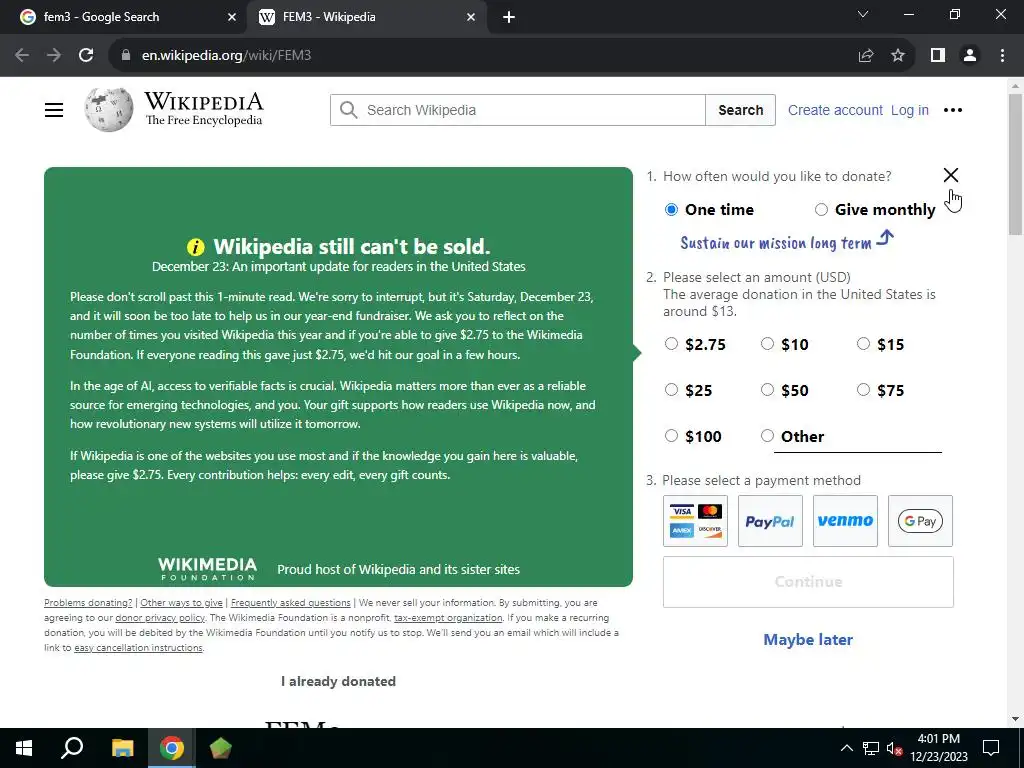The image size is (1024, 768).
Task: Click the Search button
Action: pos(741,110)
